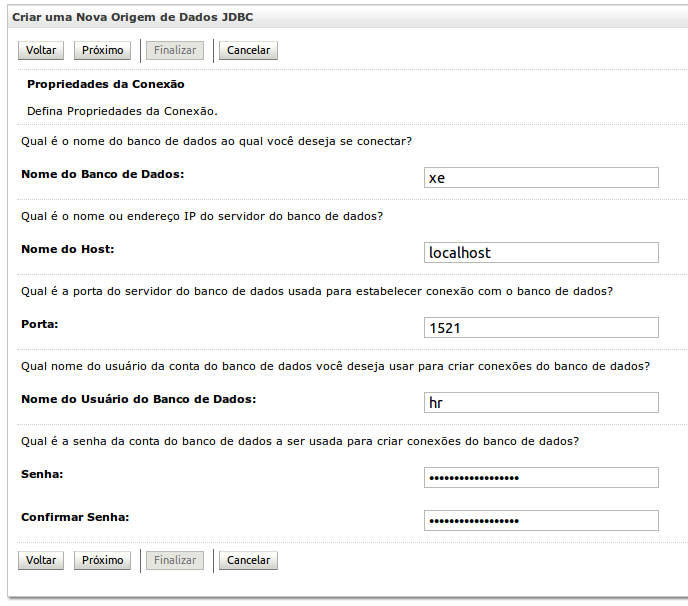Screen dimensions: 688x606
Task: Click the top Cancelar button
Action: click(x=248, y=50)
